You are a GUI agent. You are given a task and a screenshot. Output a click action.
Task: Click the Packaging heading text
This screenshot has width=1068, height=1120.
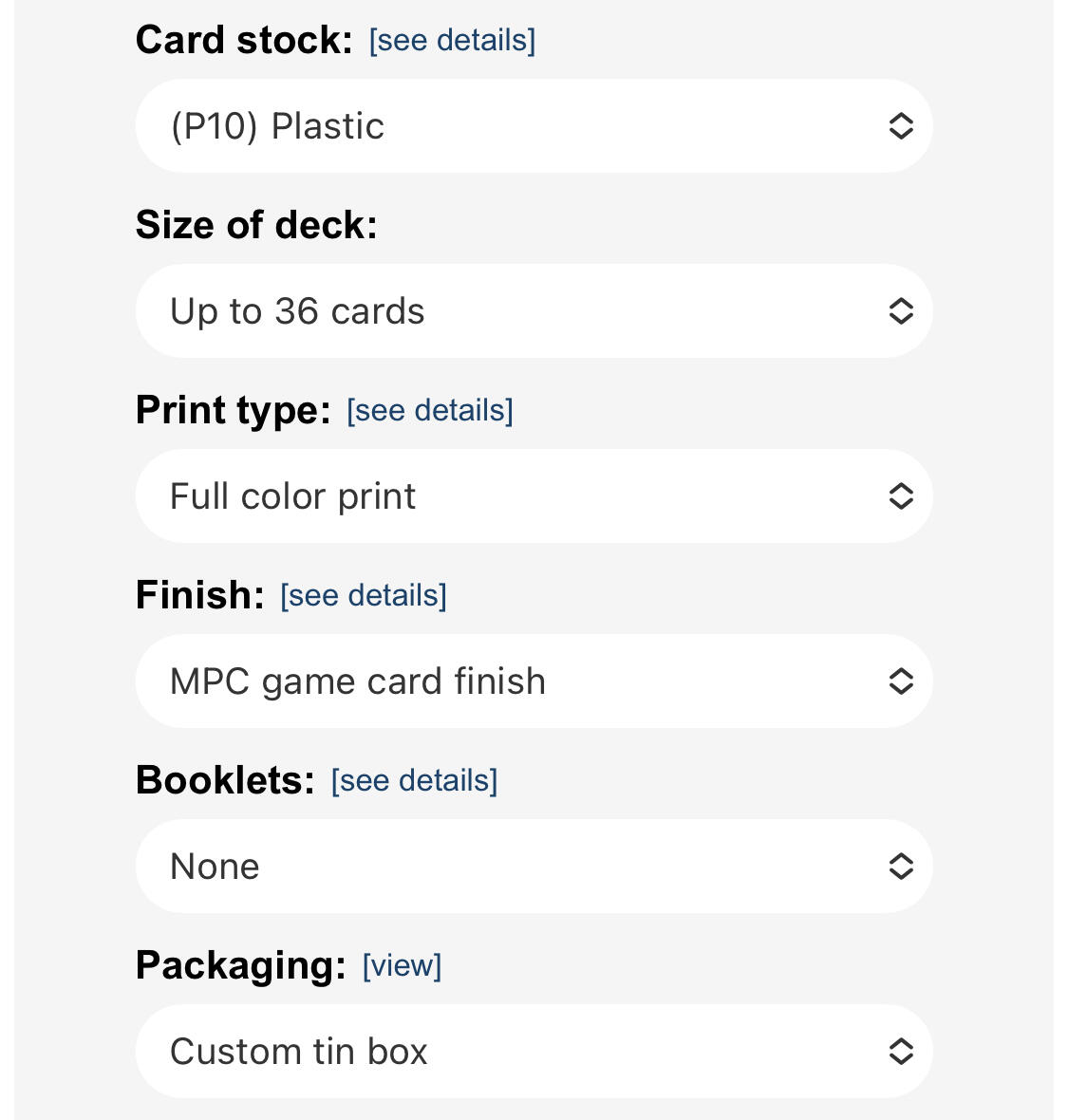(241, 965)
